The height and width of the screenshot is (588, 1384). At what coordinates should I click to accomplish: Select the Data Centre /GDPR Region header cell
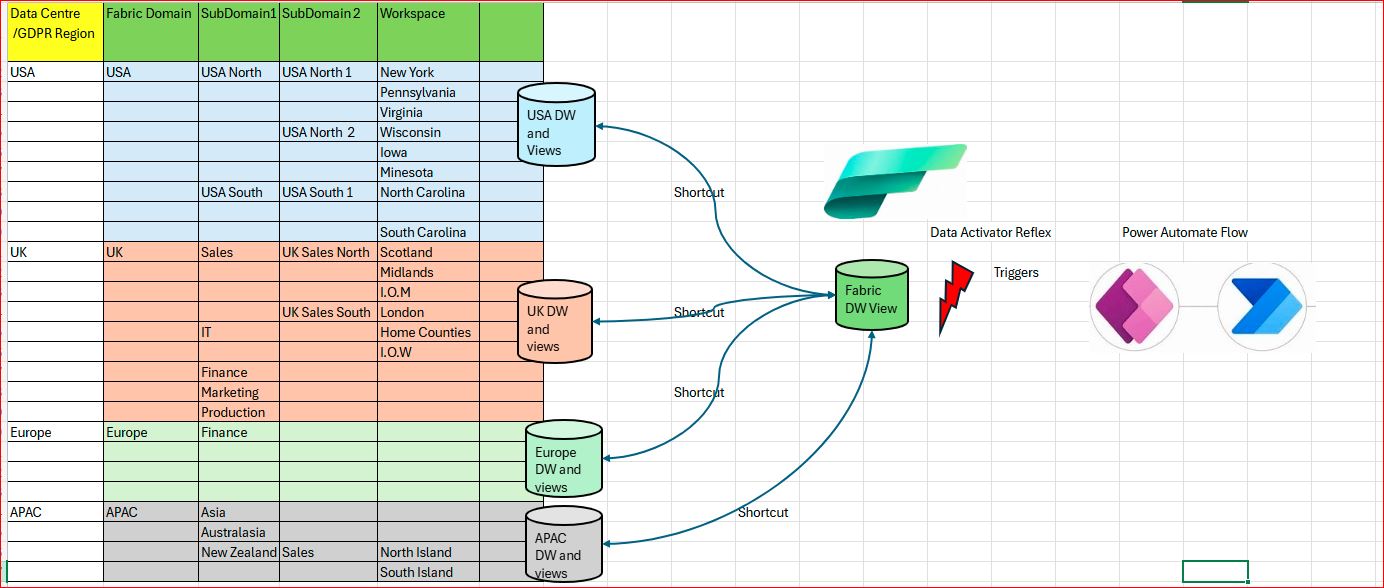point(54,32)
